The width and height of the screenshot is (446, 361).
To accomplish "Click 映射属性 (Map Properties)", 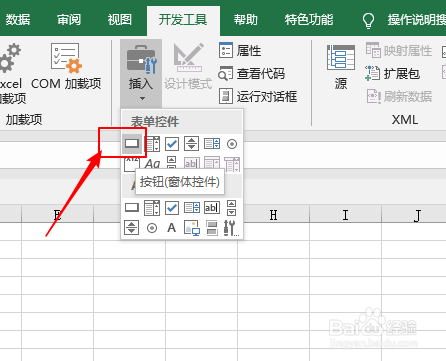I will tap(399, 51).
